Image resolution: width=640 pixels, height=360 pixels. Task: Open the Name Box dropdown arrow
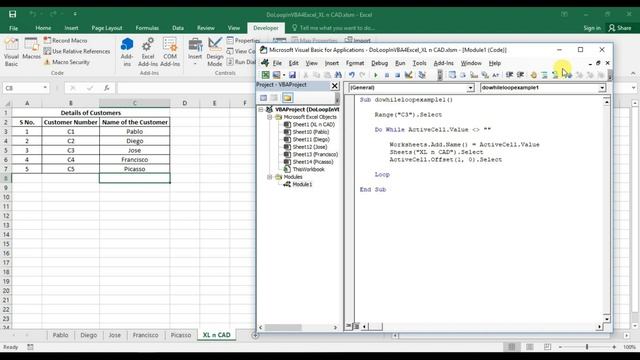(x=45, y=88)
